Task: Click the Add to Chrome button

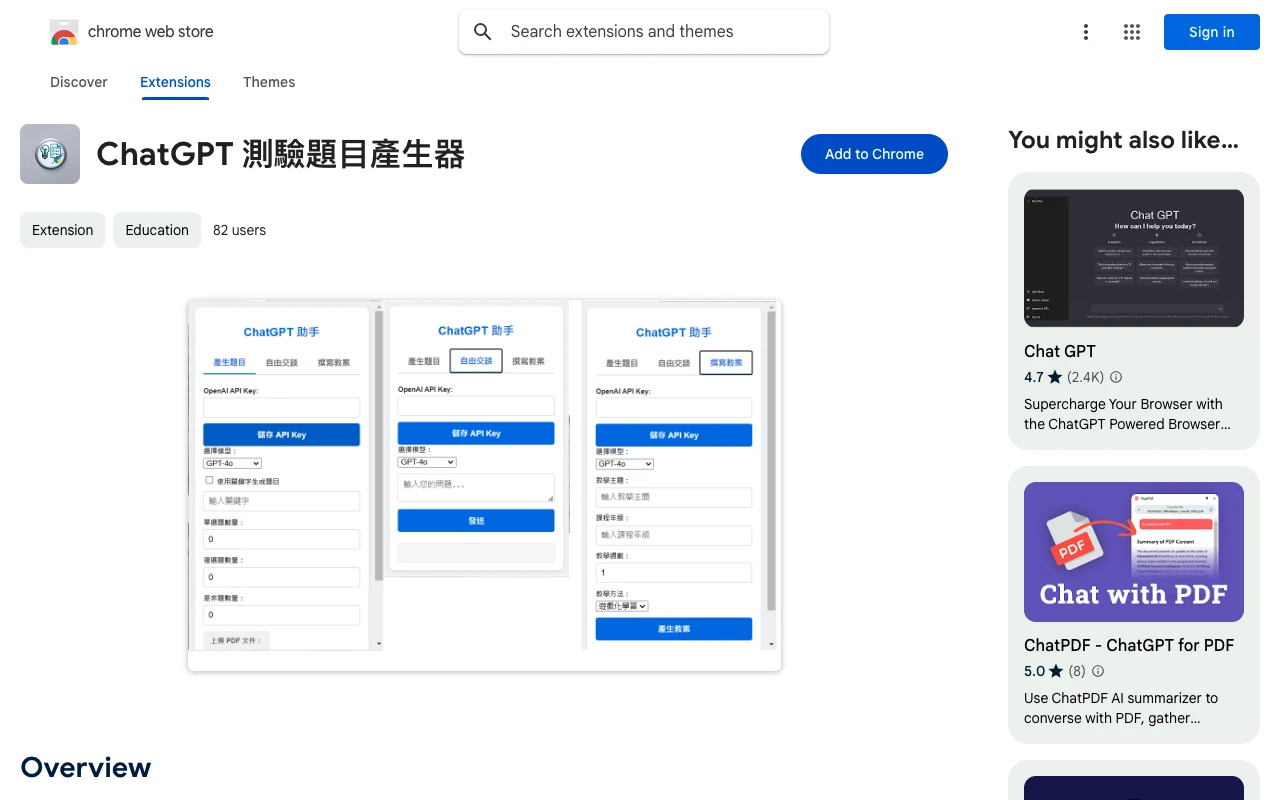Action: (x=874, y=154)
